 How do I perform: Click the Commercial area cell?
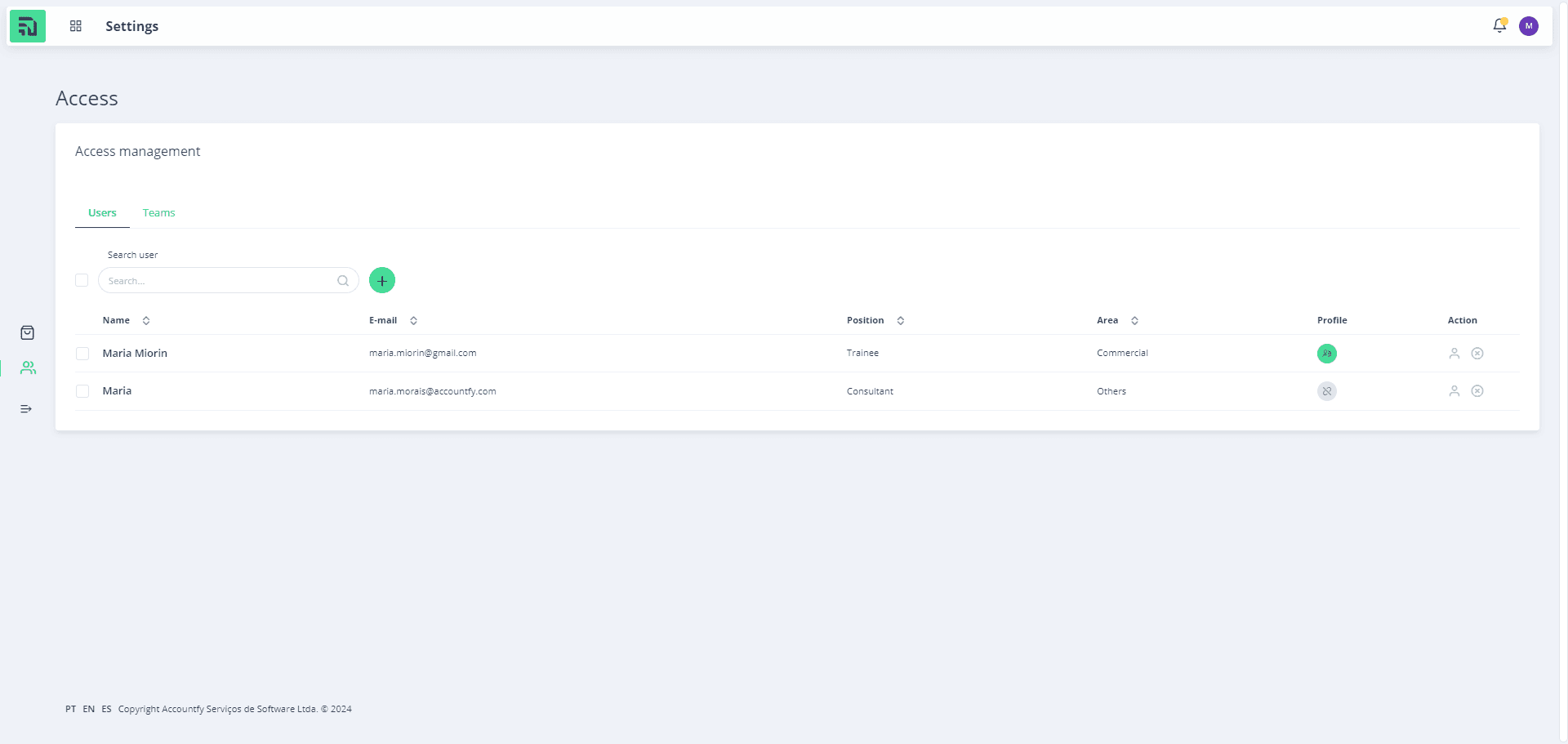[1123, 354]
